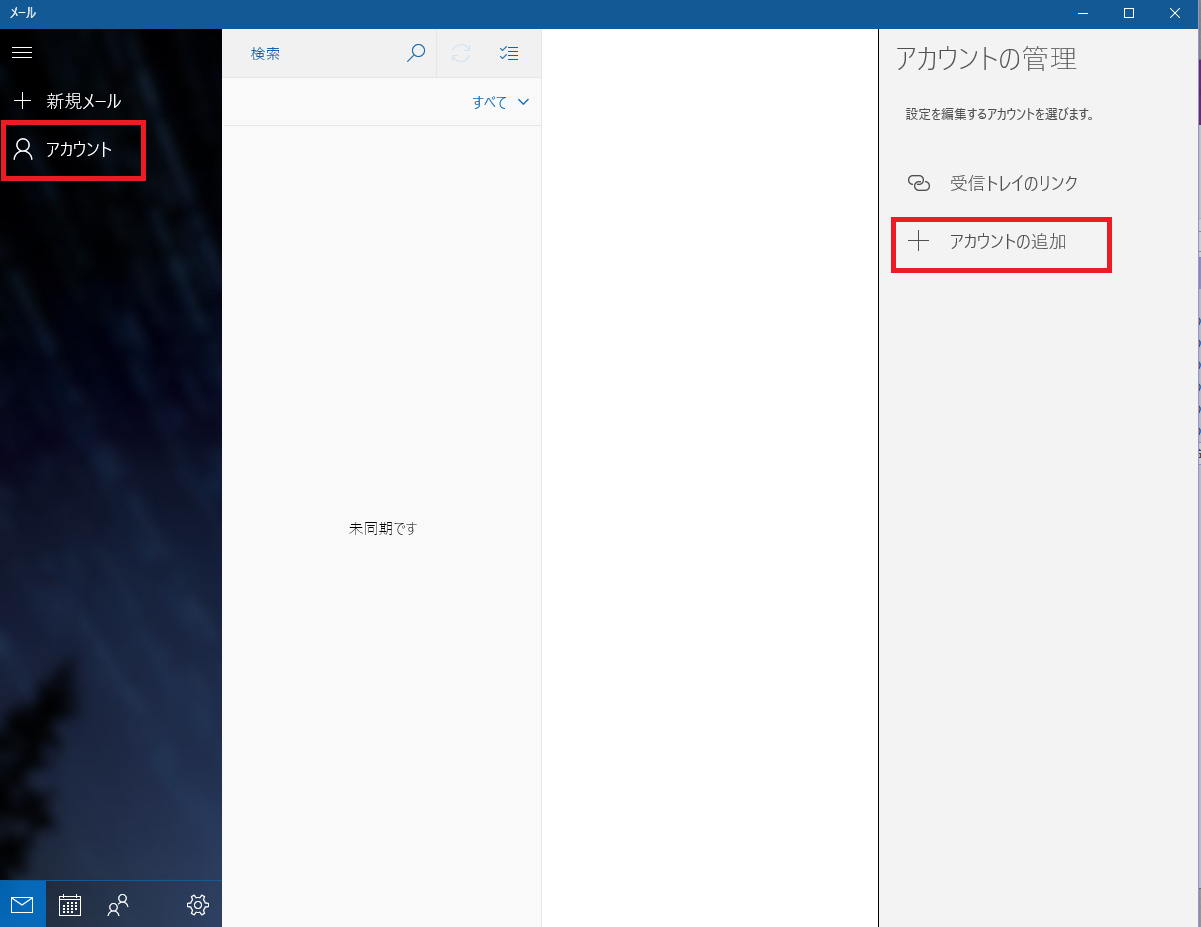
Task: Click the plus icon beside アカウントの追加
Action: tap(918, 241)
